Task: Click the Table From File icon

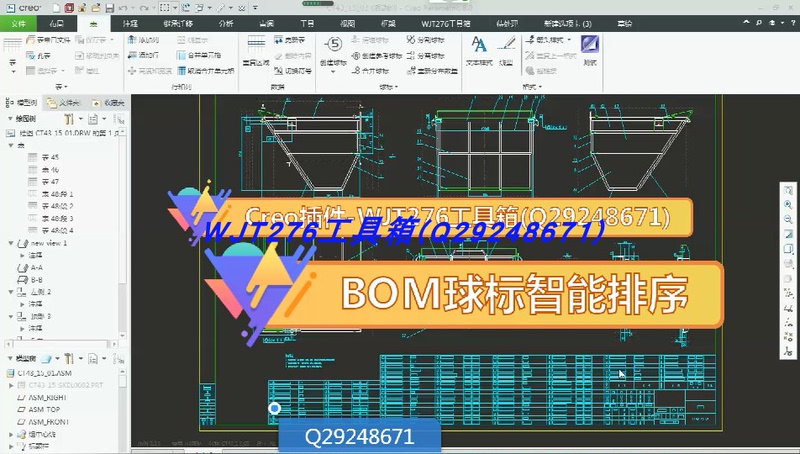Action: pos(31,40)
